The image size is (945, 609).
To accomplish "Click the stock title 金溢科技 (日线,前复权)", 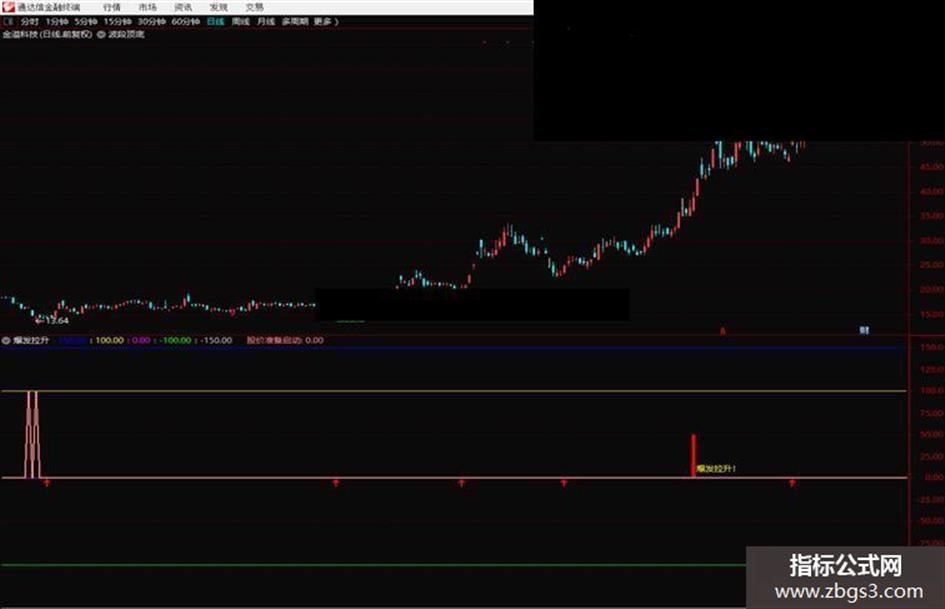I will pyautogui.click(x=48, y=34).
